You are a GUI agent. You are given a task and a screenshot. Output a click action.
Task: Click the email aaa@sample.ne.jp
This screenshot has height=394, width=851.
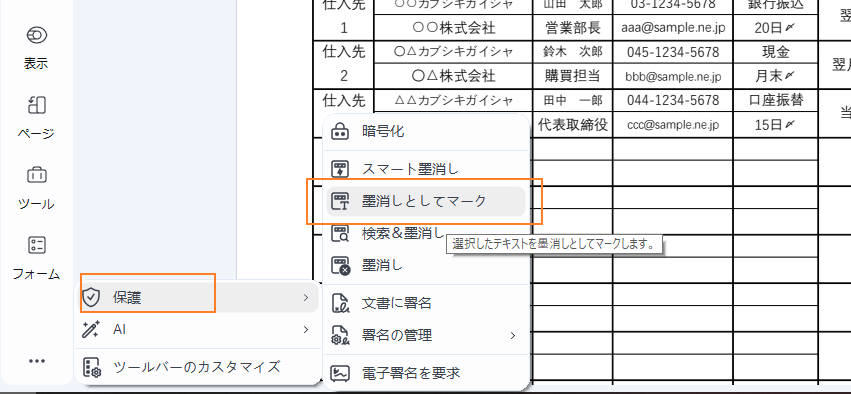[x=674, y=28]
